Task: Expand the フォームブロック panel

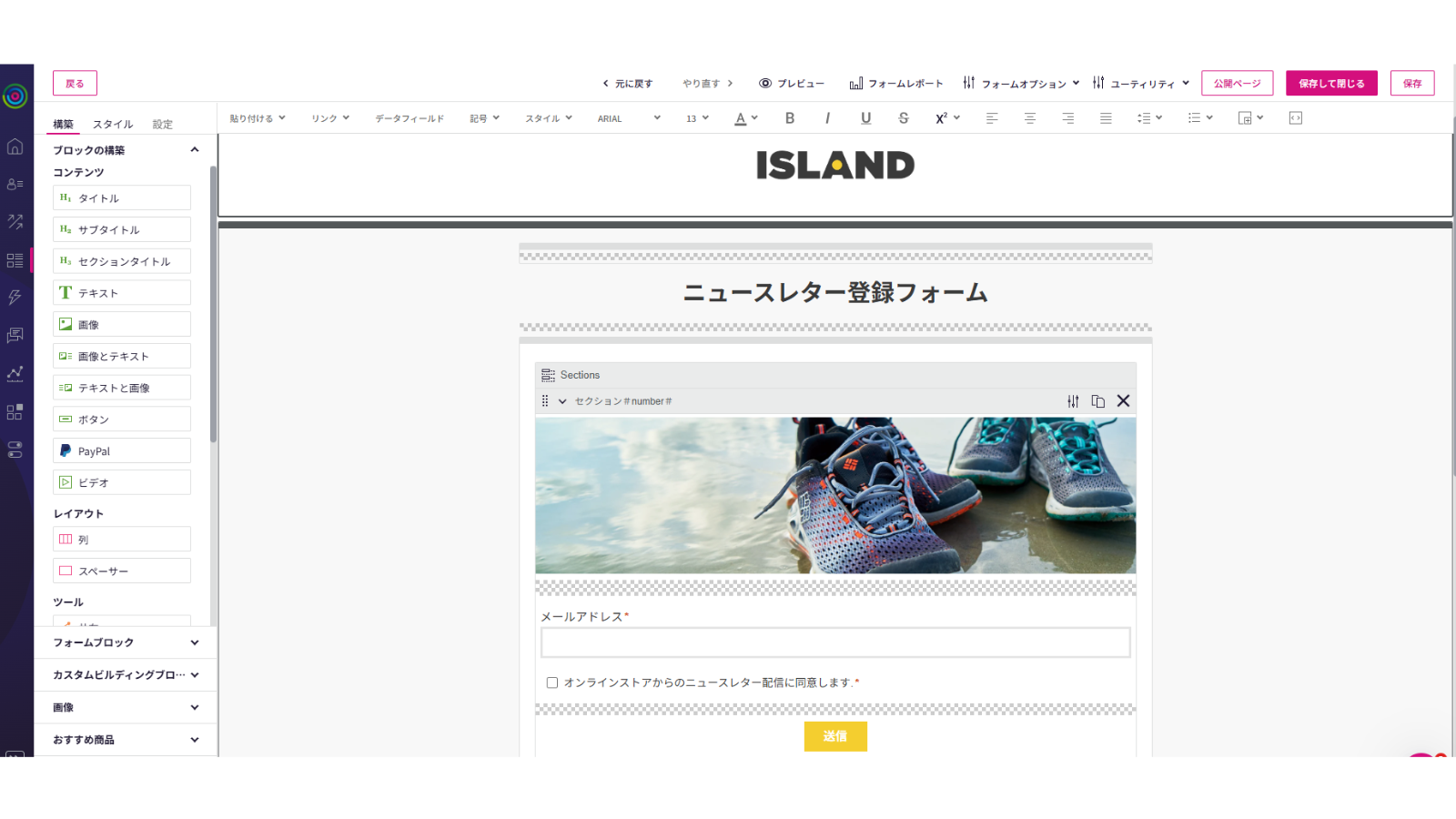Action: [126, 642]
